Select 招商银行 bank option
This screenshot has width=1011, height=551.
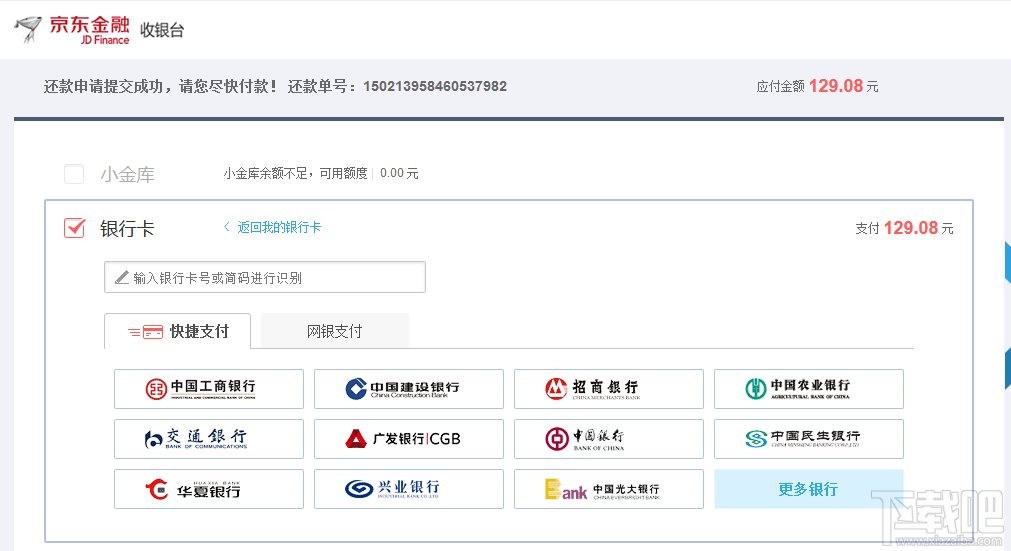(609, 389)
